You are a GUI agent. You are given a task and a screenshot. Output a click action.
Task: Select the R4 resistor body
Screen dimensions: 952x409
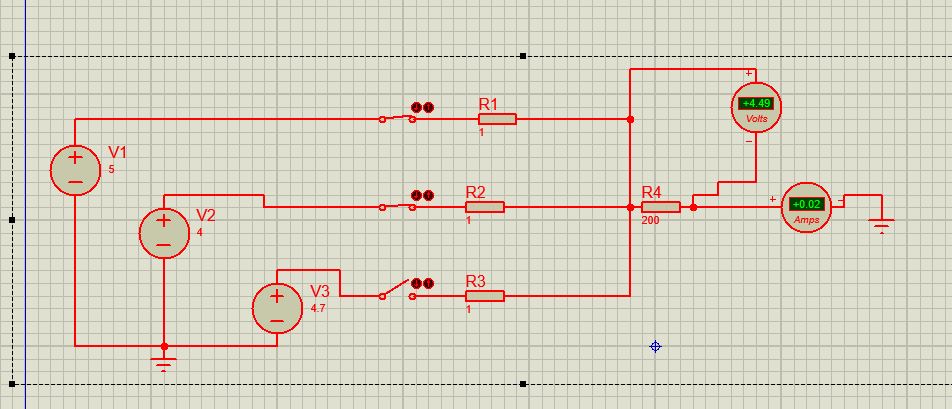click(x=661, y=207)
